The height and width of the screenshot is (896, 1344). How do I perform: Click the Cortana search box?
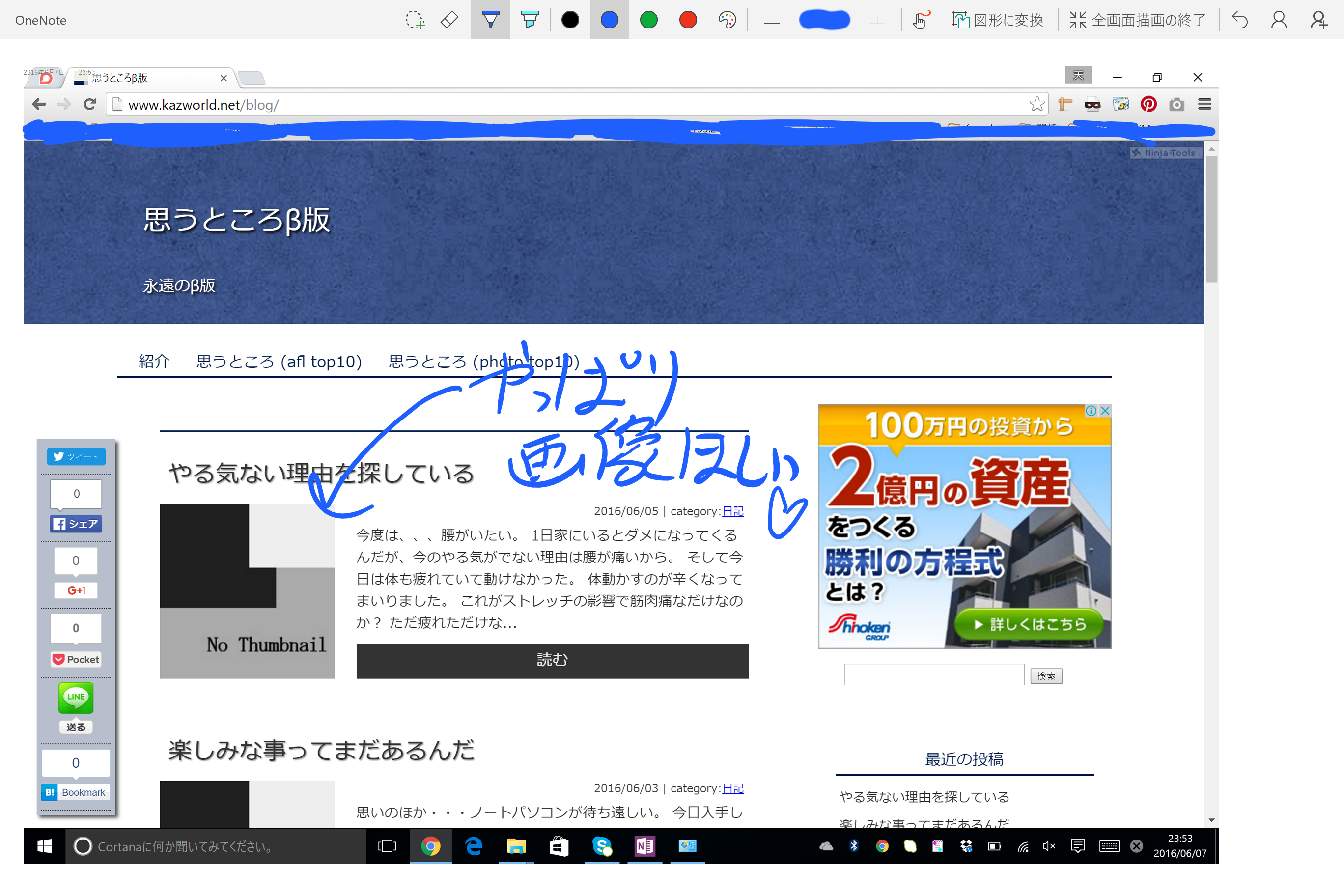(x=216, y=846)
